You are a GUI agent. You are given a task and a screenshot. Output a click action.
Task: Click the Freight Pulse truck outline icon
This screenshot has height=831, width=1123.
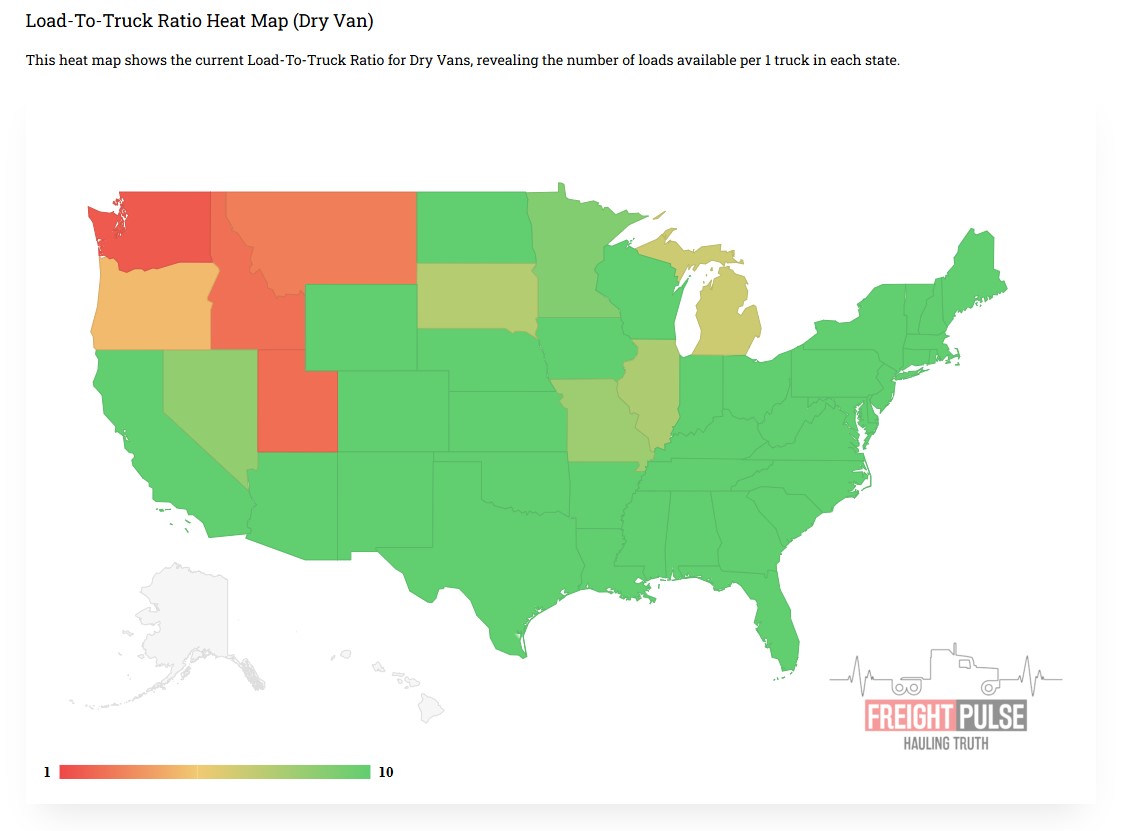click(945, 672)
